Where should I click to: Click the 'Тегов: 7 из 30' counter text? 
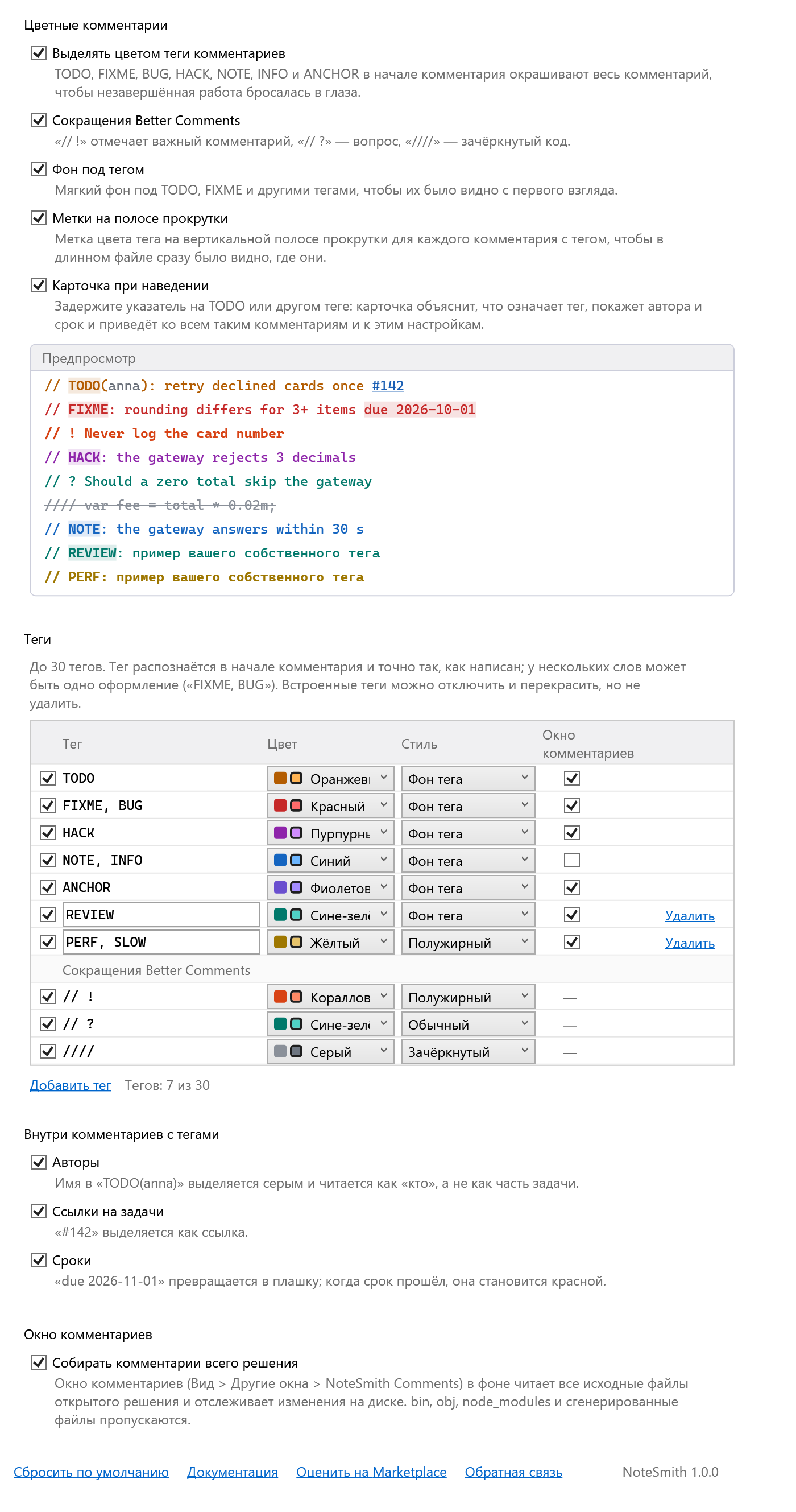167,1086
